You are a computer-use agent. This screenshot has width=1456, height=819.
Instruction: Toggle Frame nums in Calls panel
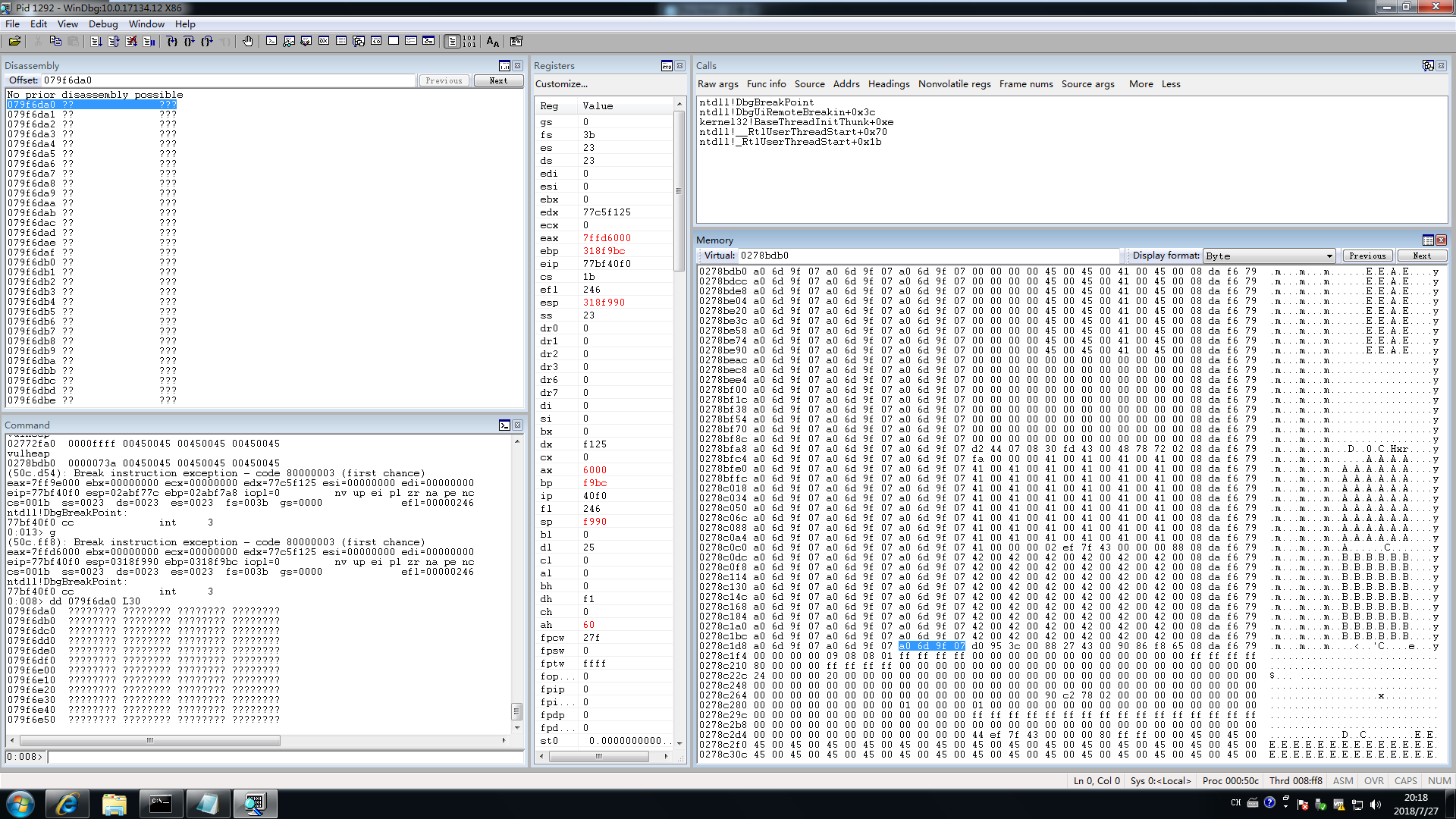tap(1026, 84)
